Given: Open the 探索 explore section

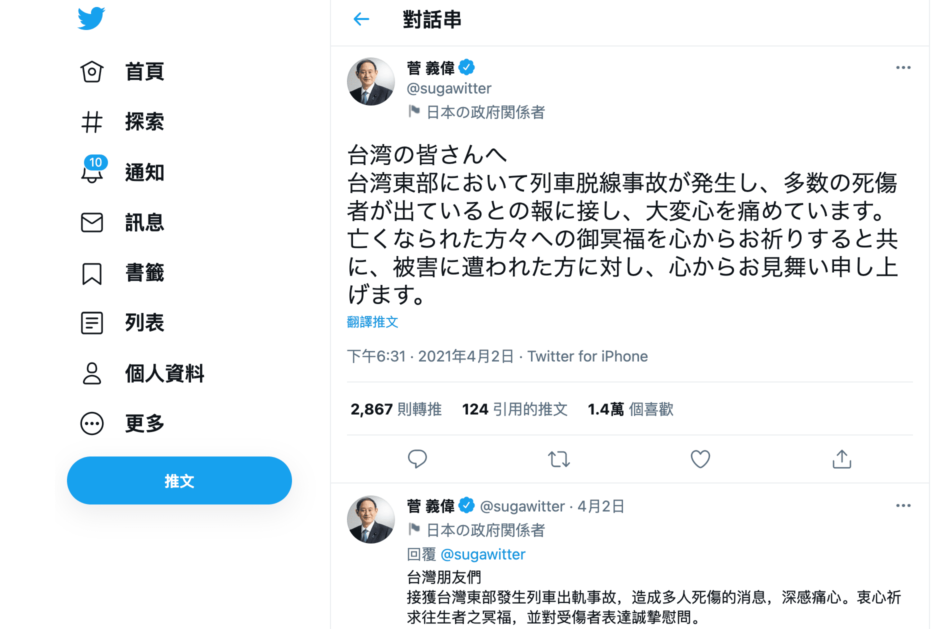Looking at the screenshot, I should [x=92, y=122].
